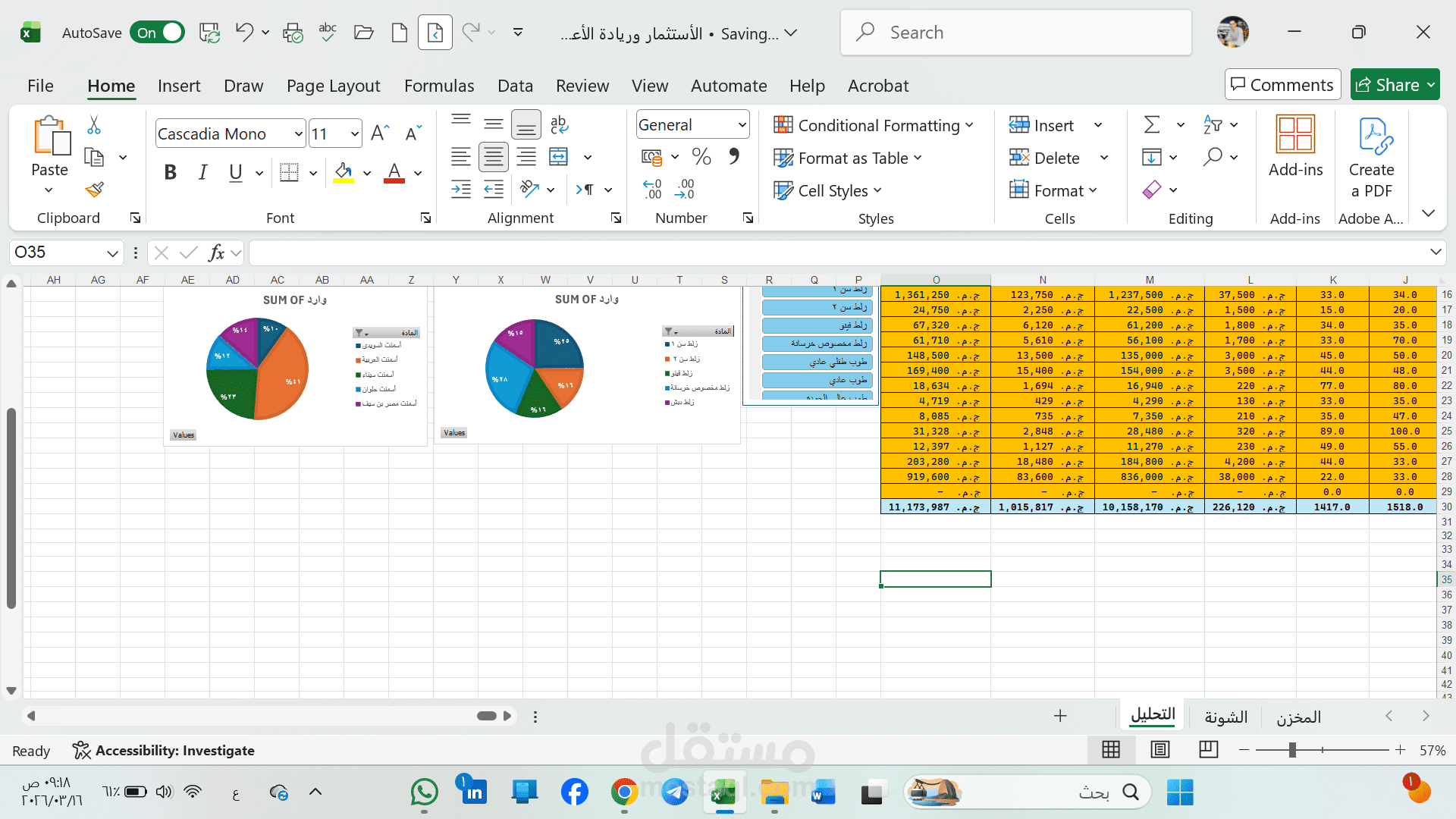The width and height of the screenshot is (1456, 819).
Task: Toggle the AutoSave switch off
Action: (x=157, y=33)
